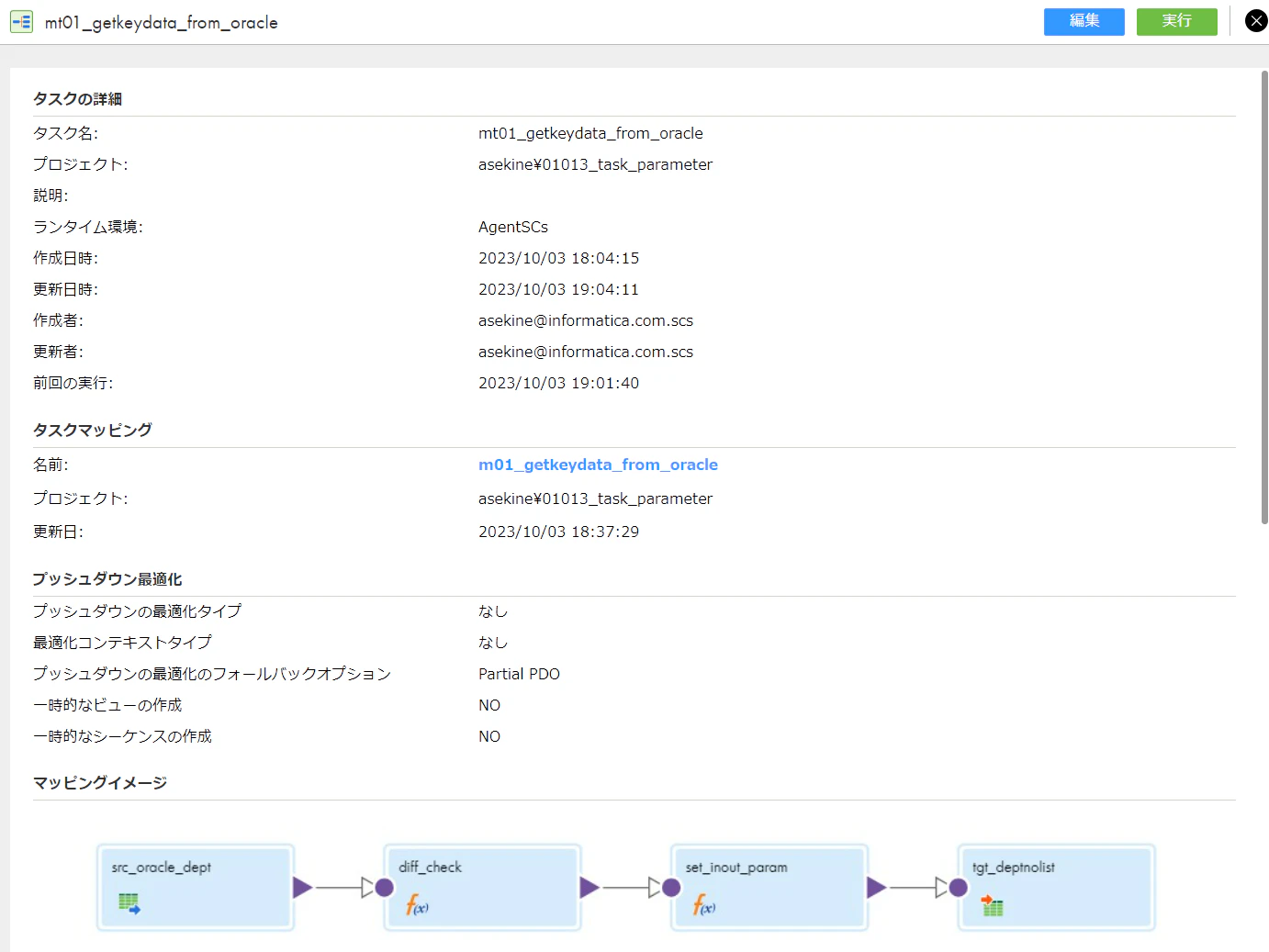Click the マッピングイメージ section heading
This screenshot has width=1269, height=952.
coord(100,783)
